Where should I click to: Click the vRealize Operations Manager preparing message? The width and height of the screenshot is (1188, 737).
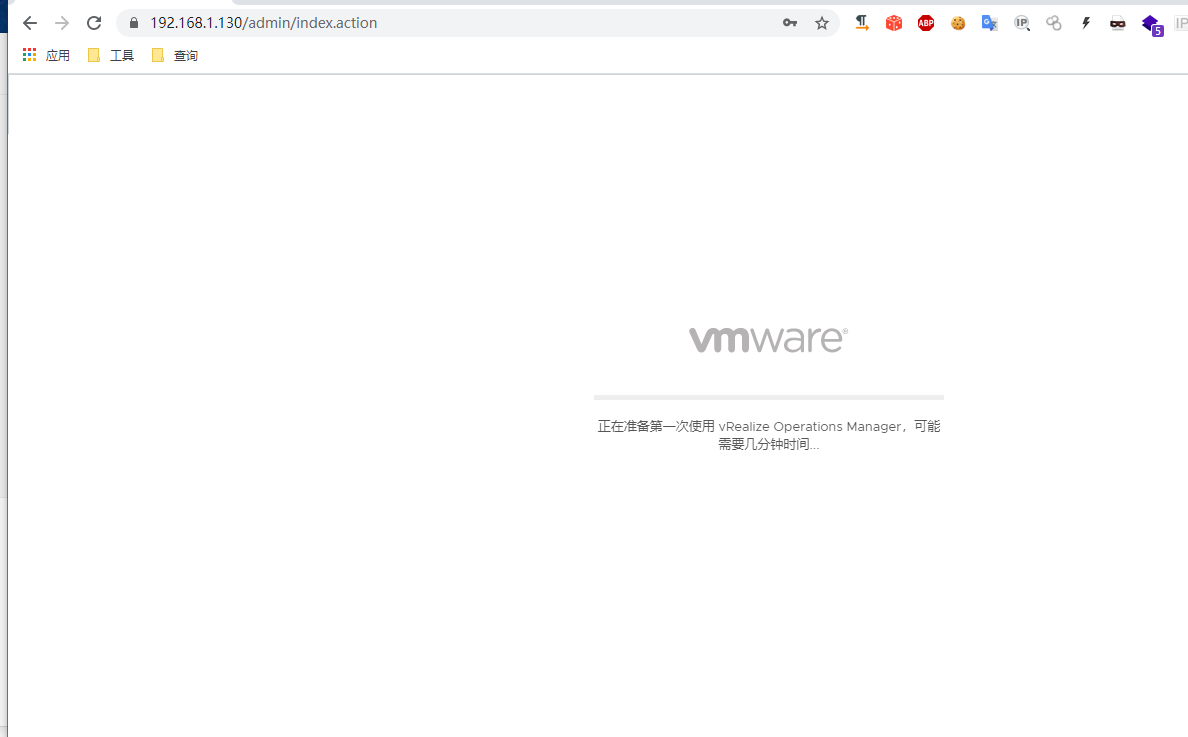(x=769, y=436)
